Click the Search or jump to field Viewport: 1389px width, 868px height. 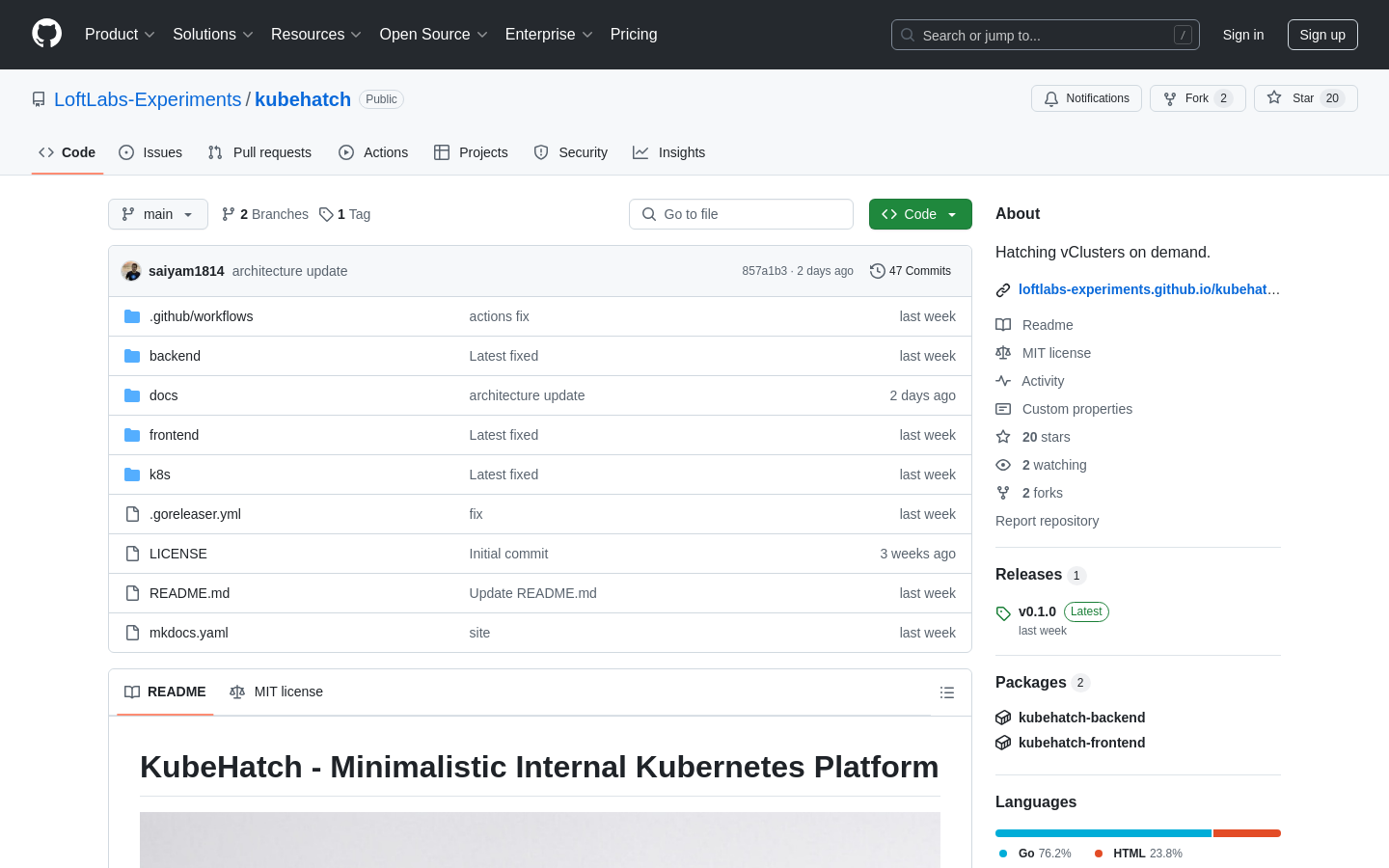tap(1046, 35)
